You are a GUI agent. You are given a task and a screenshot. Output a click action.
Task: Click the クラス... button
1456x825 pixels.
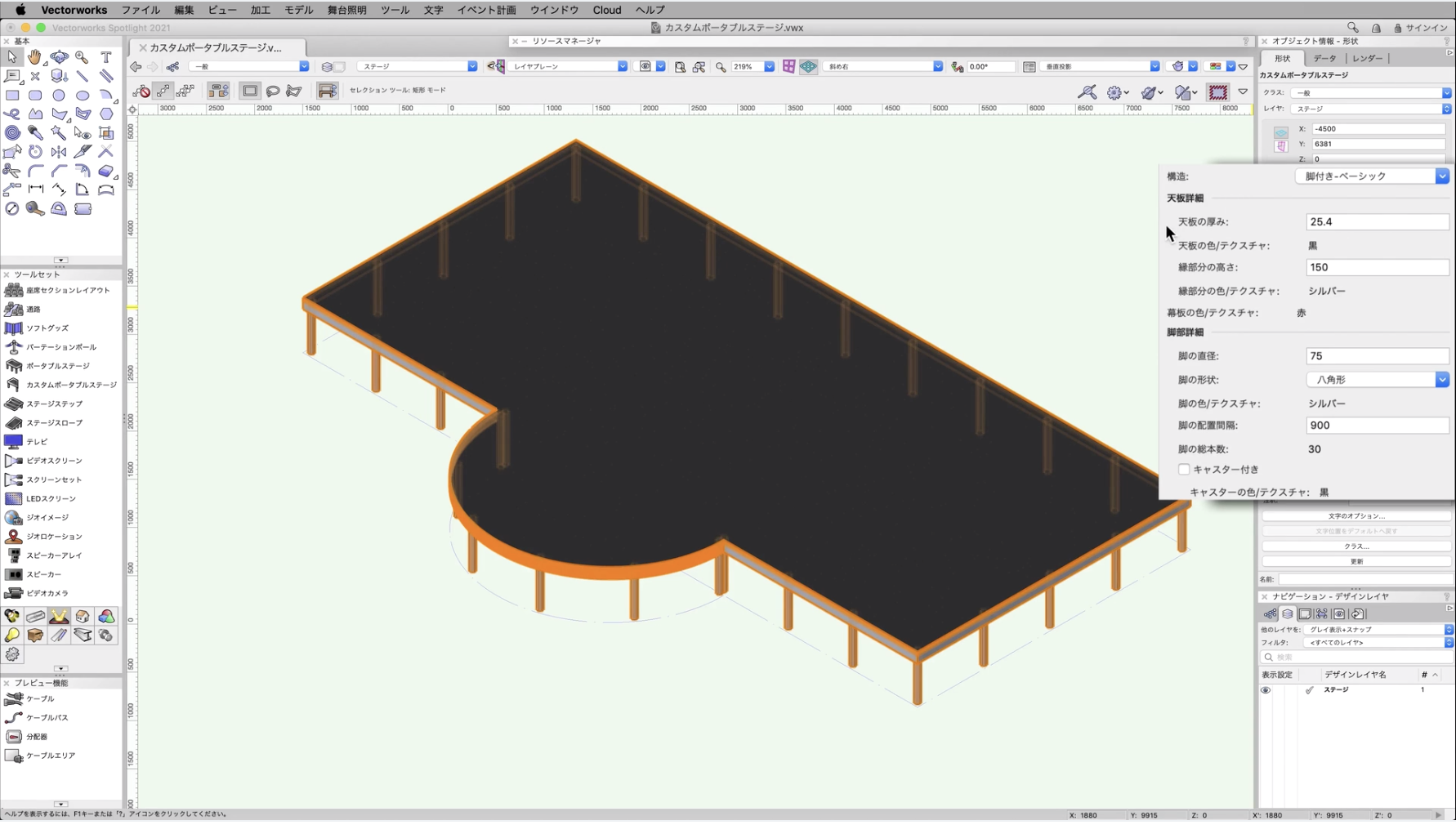pos(1356,546)
